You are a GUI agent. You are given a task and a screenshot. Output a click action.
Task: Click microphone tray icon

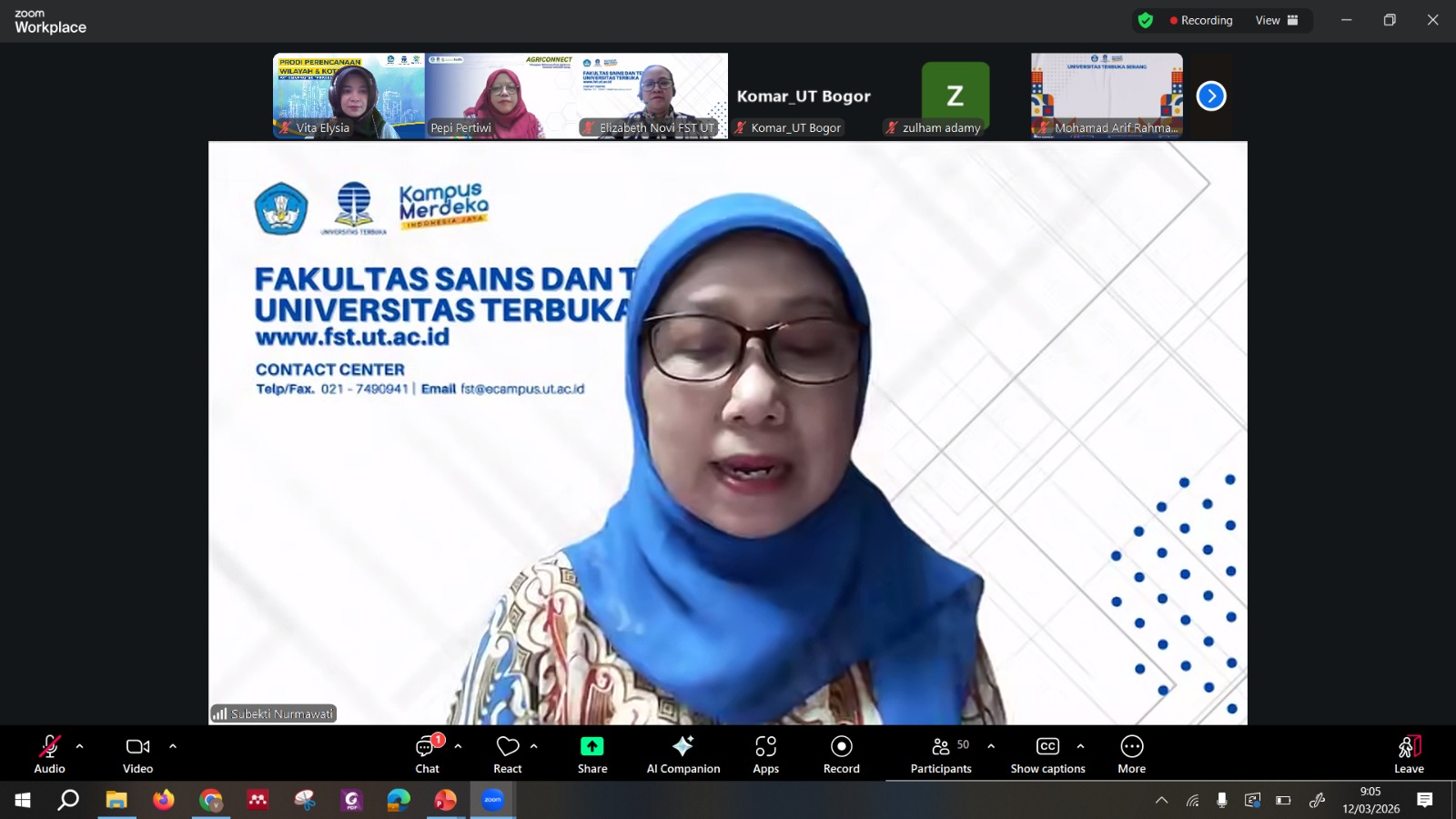click(x=1222, y=801)
